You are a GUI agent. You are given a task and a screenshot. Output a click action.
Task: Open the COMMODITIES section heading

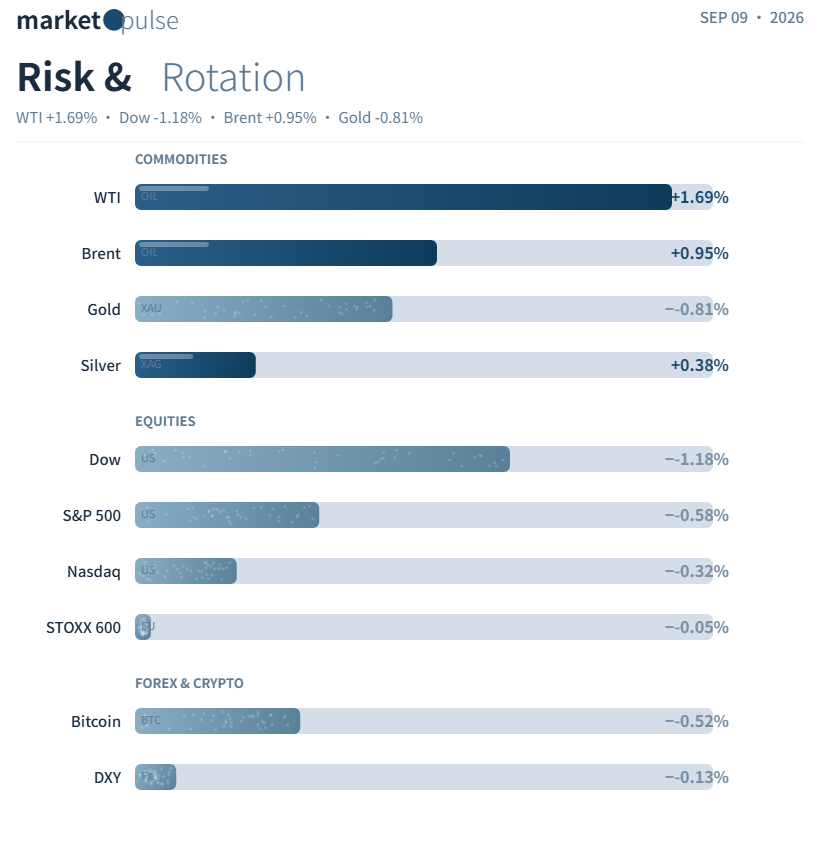coord(181,159)
